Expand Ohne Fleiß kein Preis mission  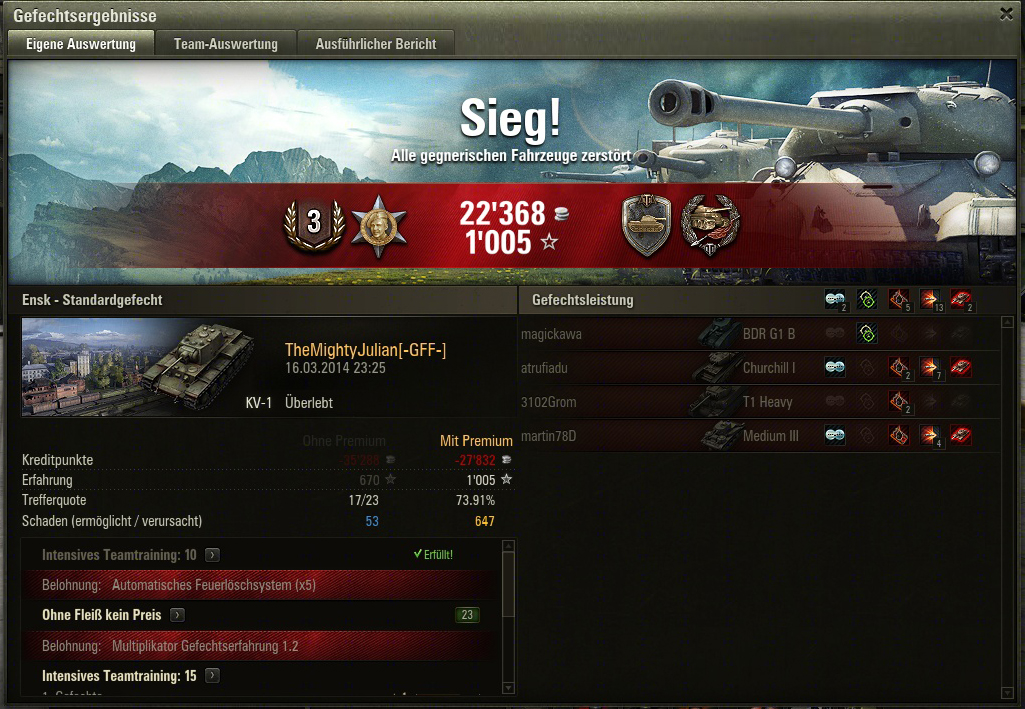tap(177, 616)
